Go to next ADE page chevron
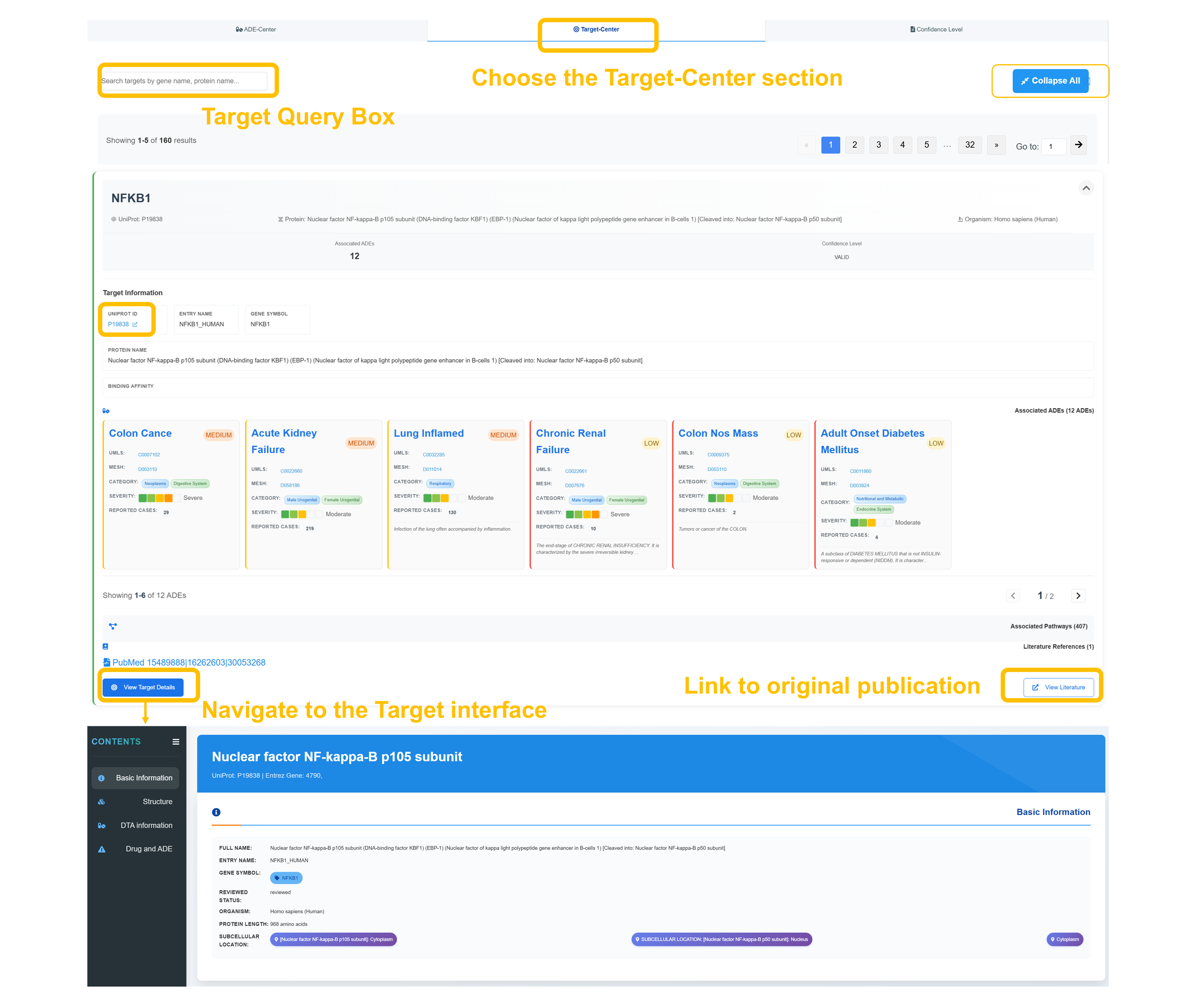 tap(1078, 596)
